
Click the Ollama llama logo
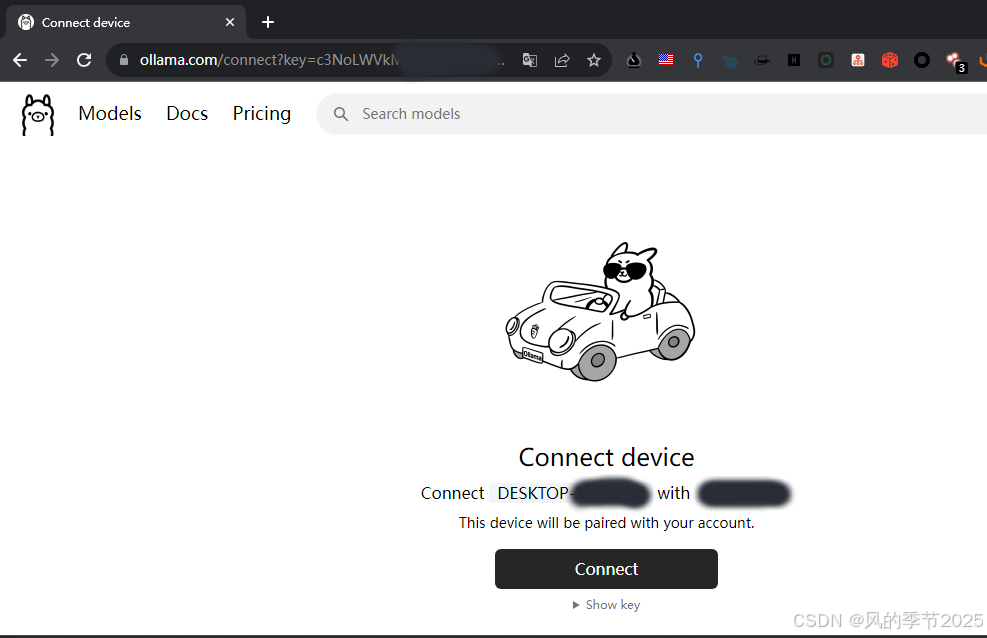[38, 115]
